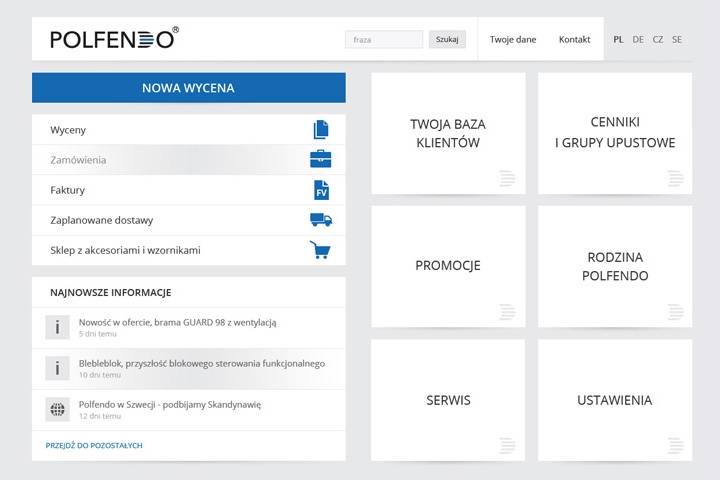Click lines icon in Twoja Baza Klientów tile
The width and height of the screenshot is (720, 480).
click(x=507, y=178)
